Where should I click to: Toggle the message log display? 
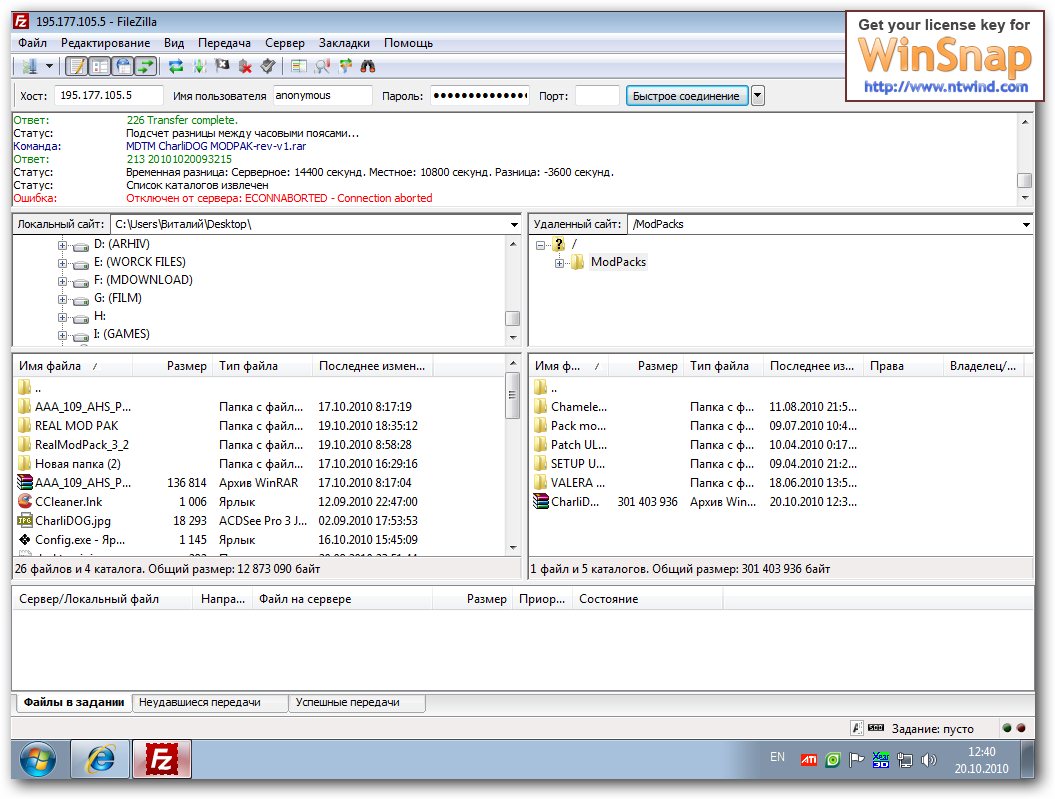tap(76, 67)
